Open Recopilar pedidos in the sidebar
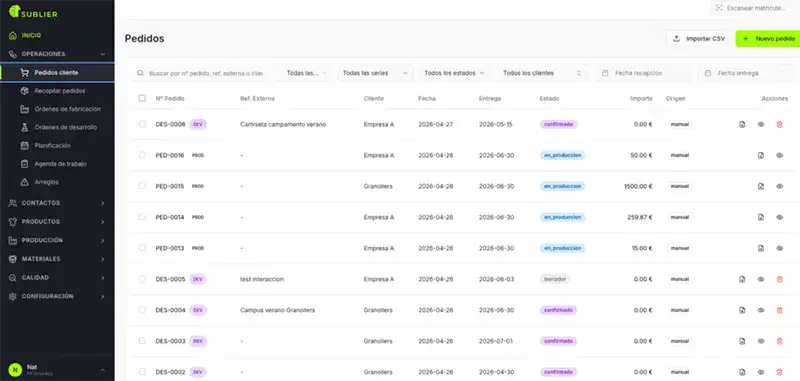This screenshot has height=381, width=800. pos(57,91)
